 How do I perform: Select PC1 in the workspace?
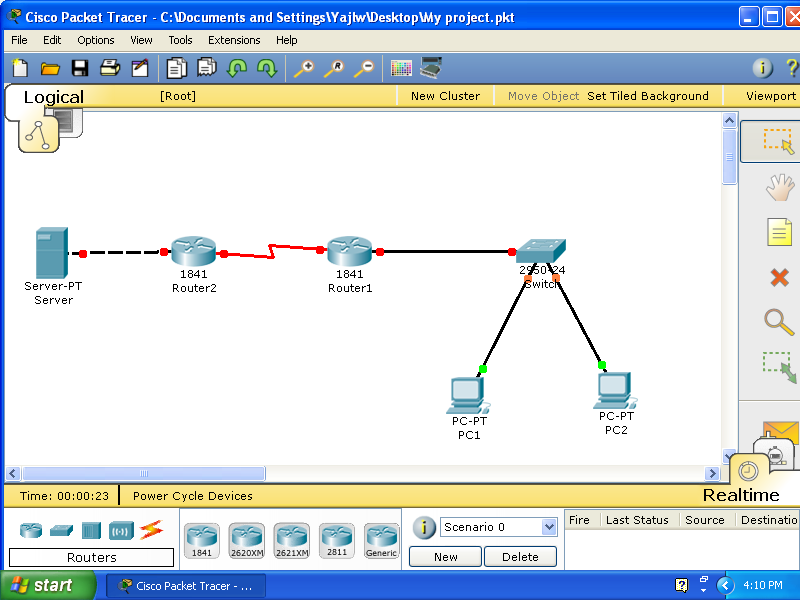pyautogui.click(x=468, y=395)
